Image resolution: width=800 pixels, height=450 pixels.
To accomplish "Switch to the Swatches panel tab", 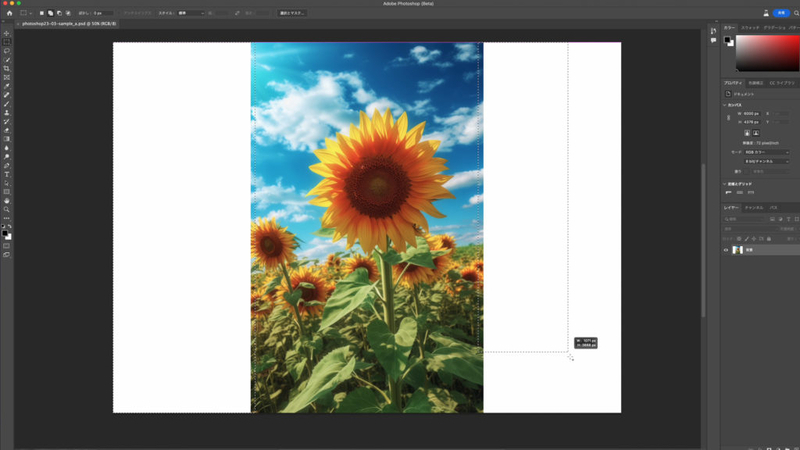I will pos(750,28).
